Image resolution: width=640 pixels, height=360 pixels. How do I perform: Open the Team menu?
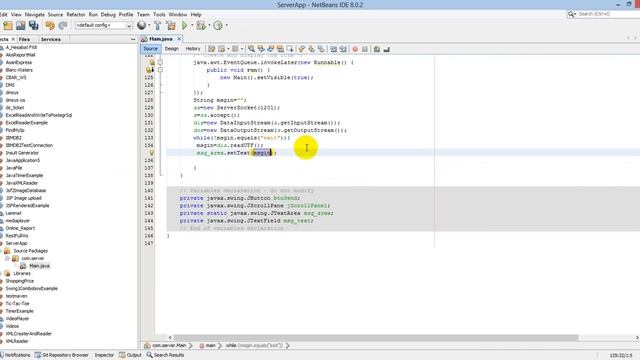click(143, 14)
